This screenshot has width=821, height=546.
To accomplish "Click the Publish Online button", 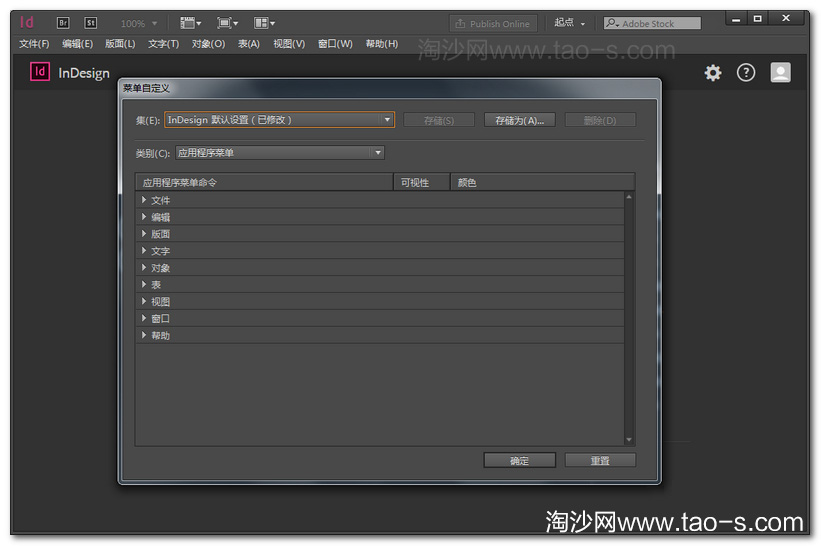I will pyautogui.click(x=493, y=24).
